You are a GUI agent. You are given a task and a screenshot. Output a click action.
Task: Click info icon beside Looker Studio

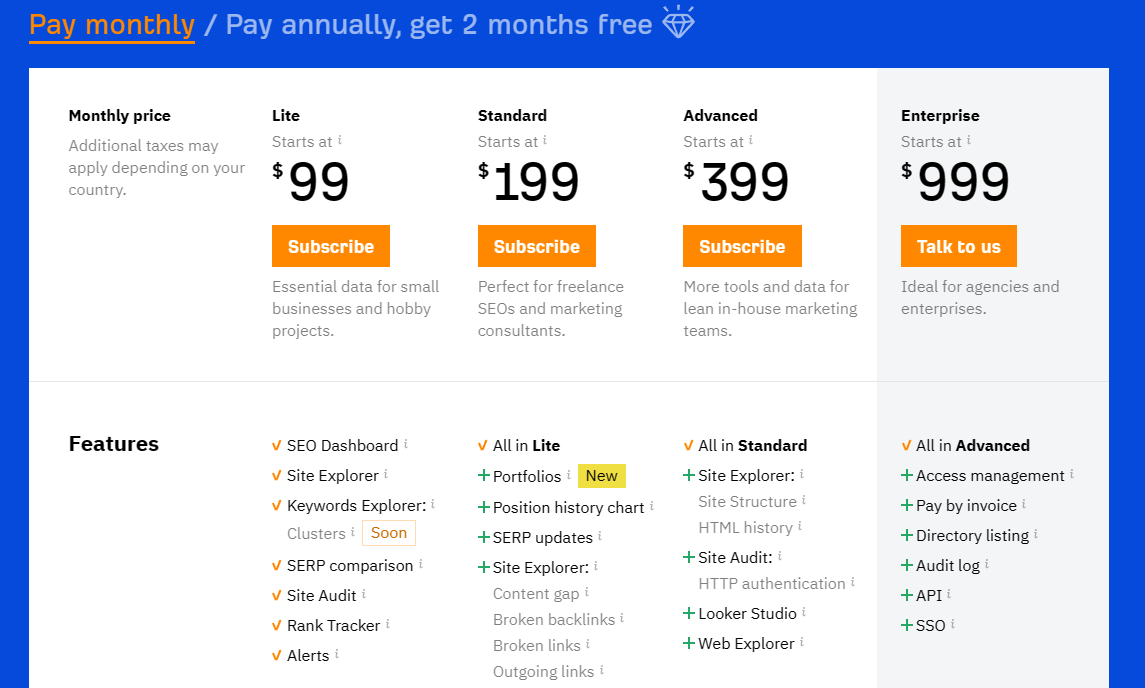click(804, 611)
